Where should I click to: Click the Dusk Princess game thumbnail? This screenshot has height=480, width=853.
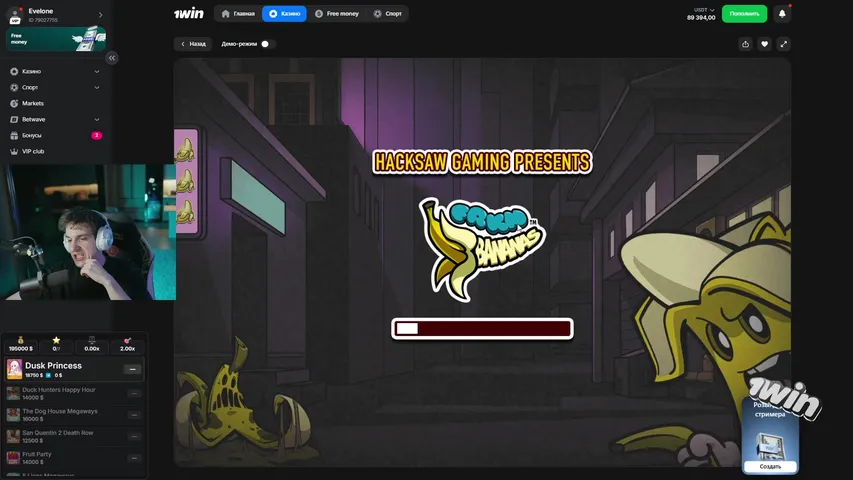coord(14,369)
